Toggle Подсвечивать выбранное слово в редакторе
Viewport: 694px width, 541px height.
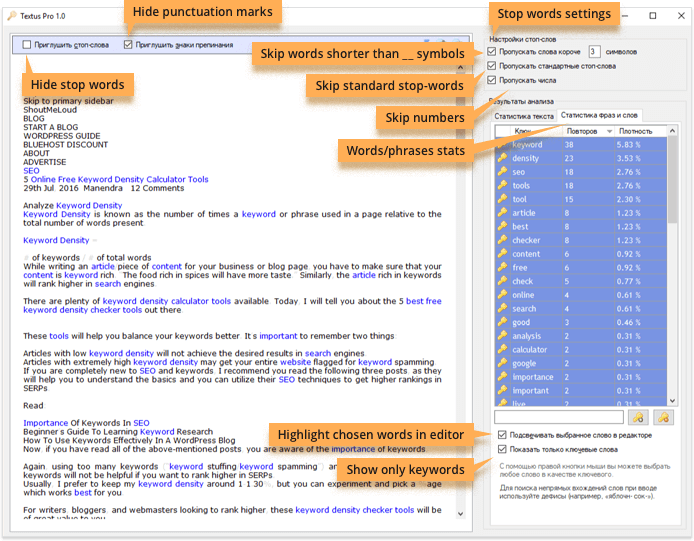click(x=502, y=435)
